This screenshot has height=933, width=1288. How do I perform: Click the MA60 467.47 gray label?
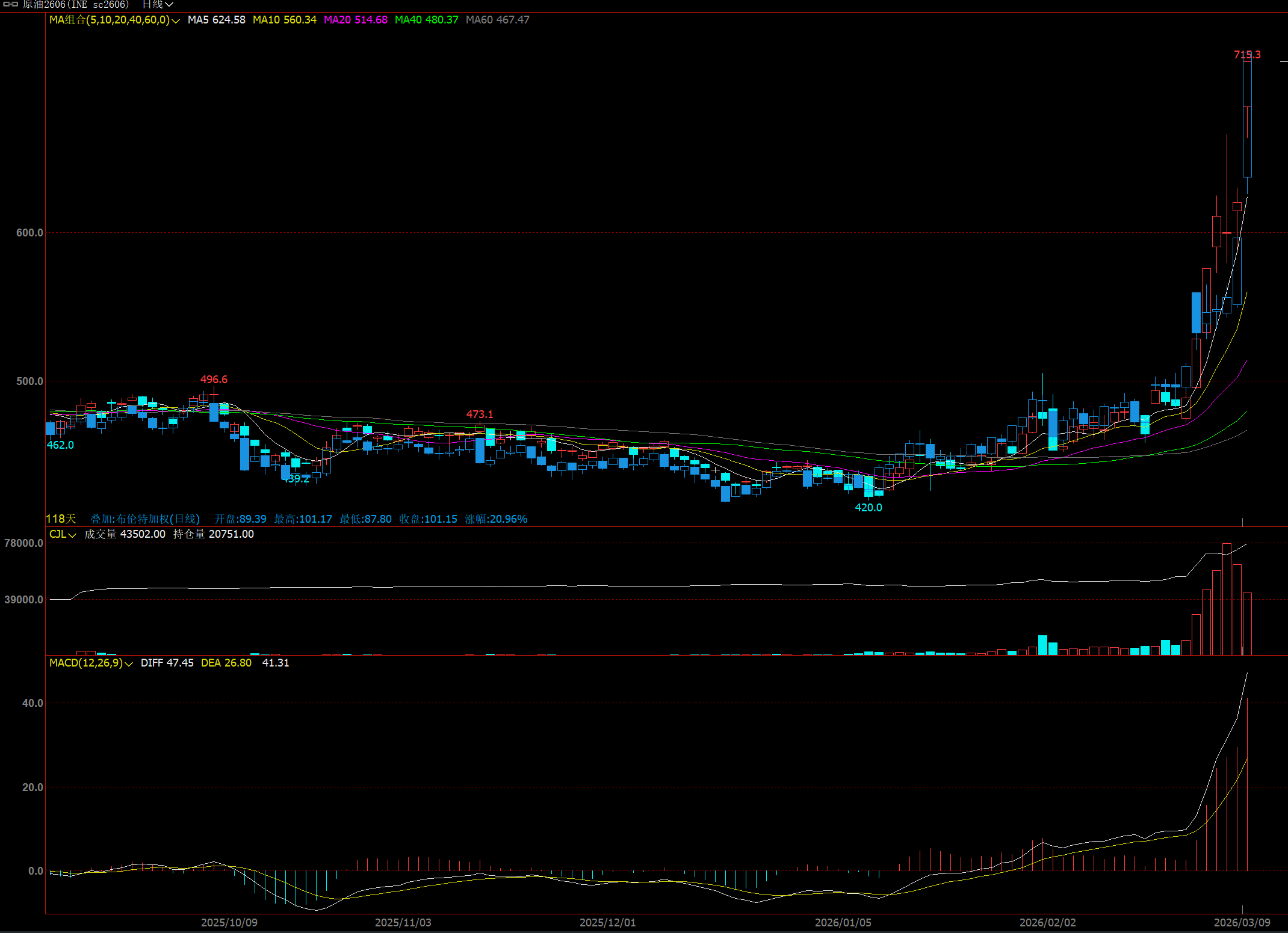tap(497, 20)
